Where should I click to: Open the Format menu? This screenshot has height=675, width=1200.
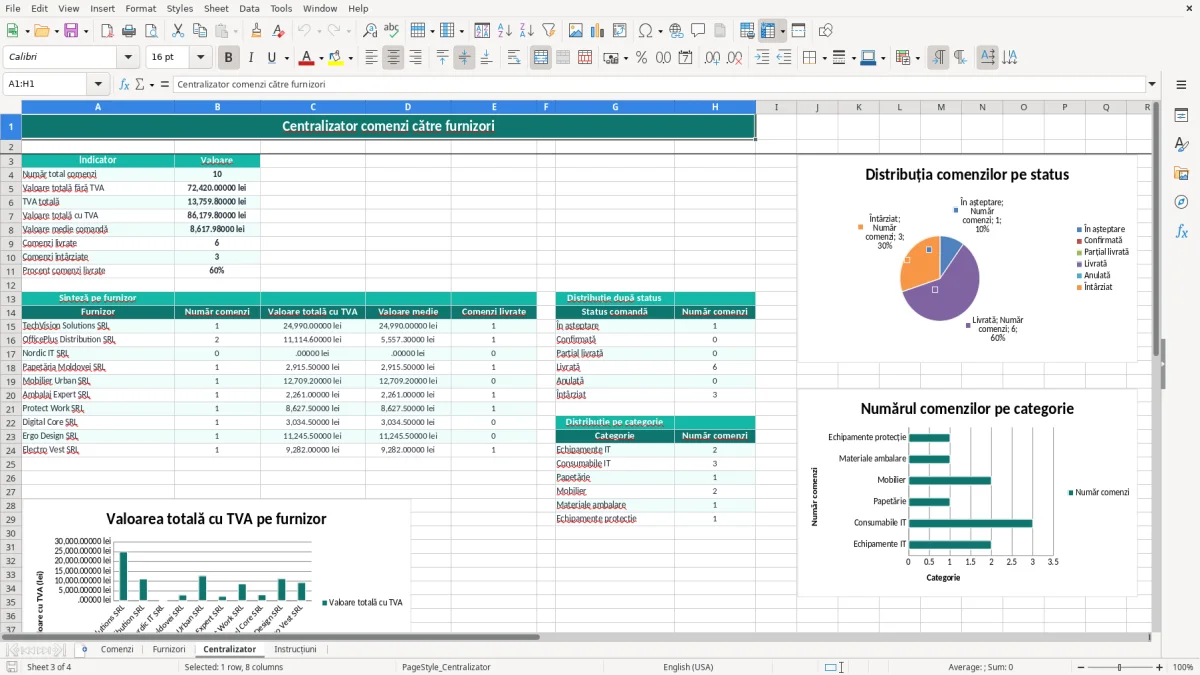(141, 8)
